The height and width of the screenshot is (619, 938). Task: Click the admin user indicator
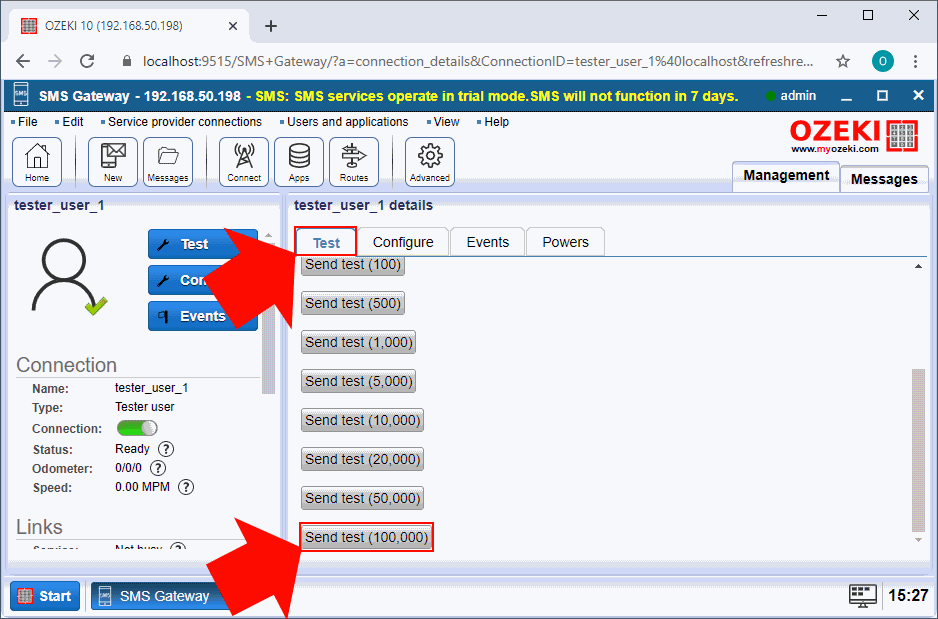pyautogui.click(x=791, y=96)
